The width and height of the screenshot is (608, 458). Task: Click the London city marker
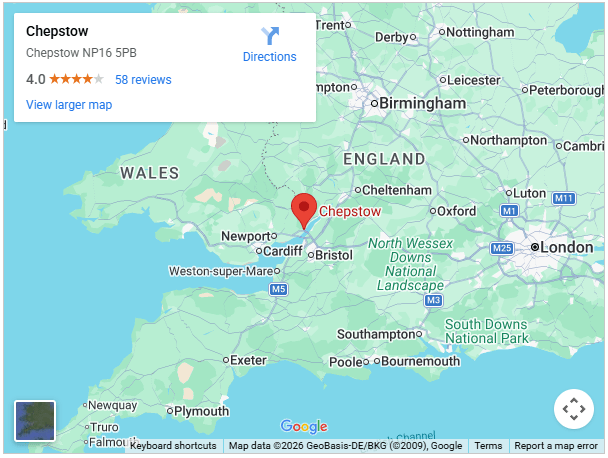point(535,247)
